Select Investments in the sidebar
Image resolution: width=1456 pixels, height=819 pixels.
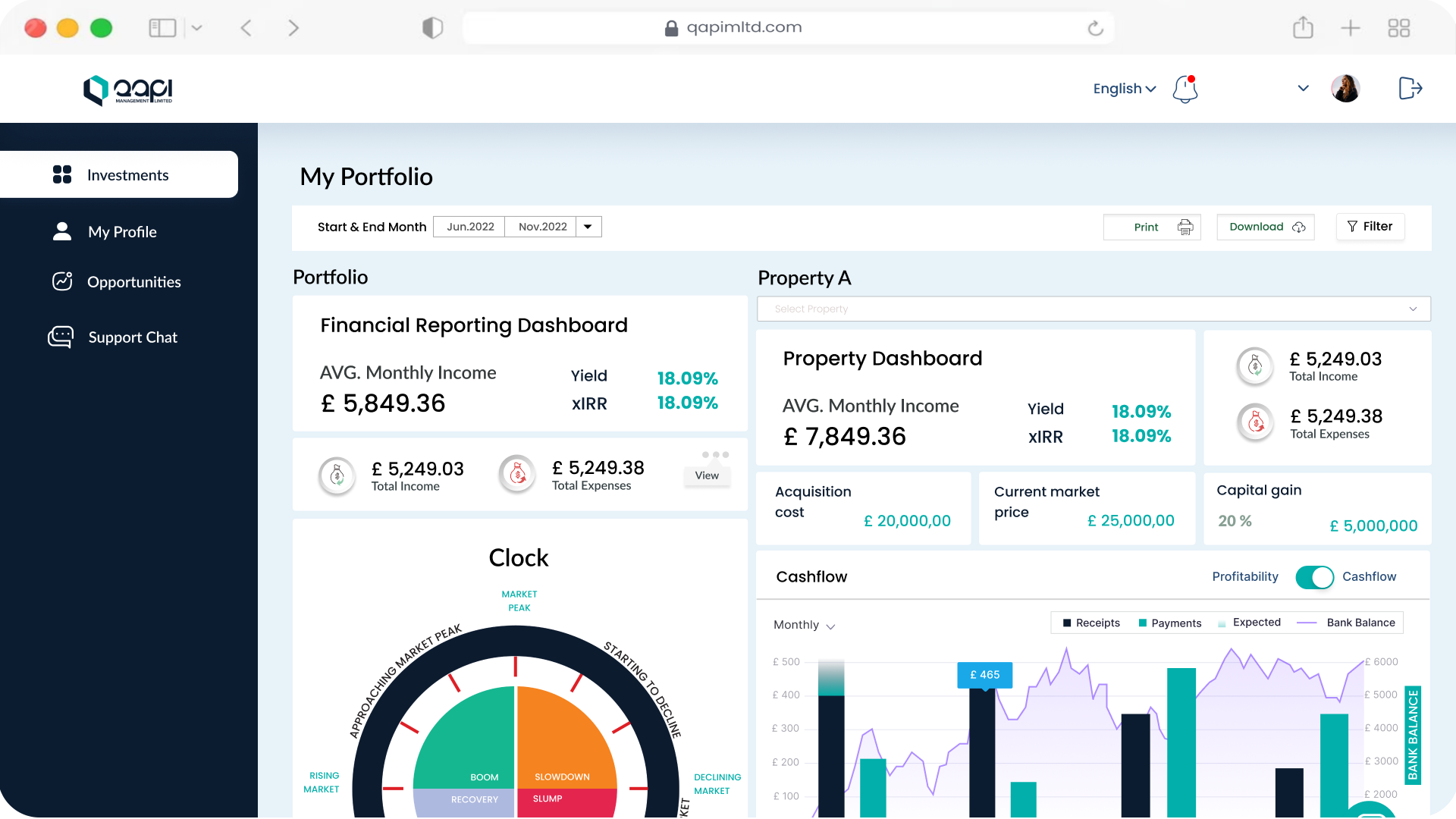point(119,174)
